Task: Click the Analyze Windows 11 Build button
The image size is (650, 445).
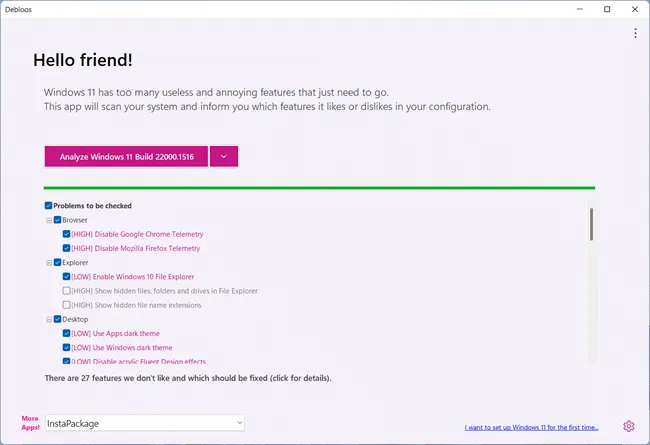Action: click(x=126, y=157)
